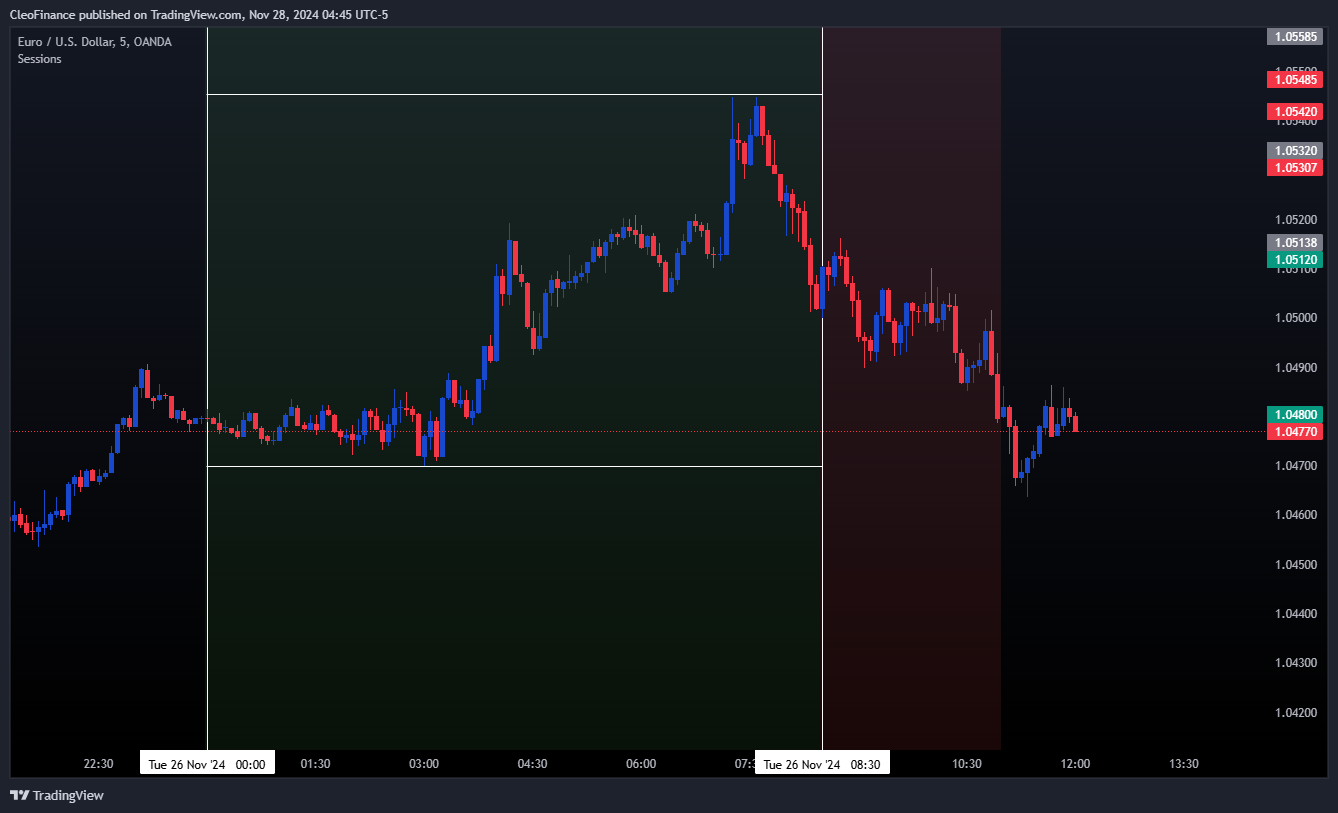1338x813 pixels.
Task: Click the green 1.05120 price label
Action: click(x=1295, y=259)
